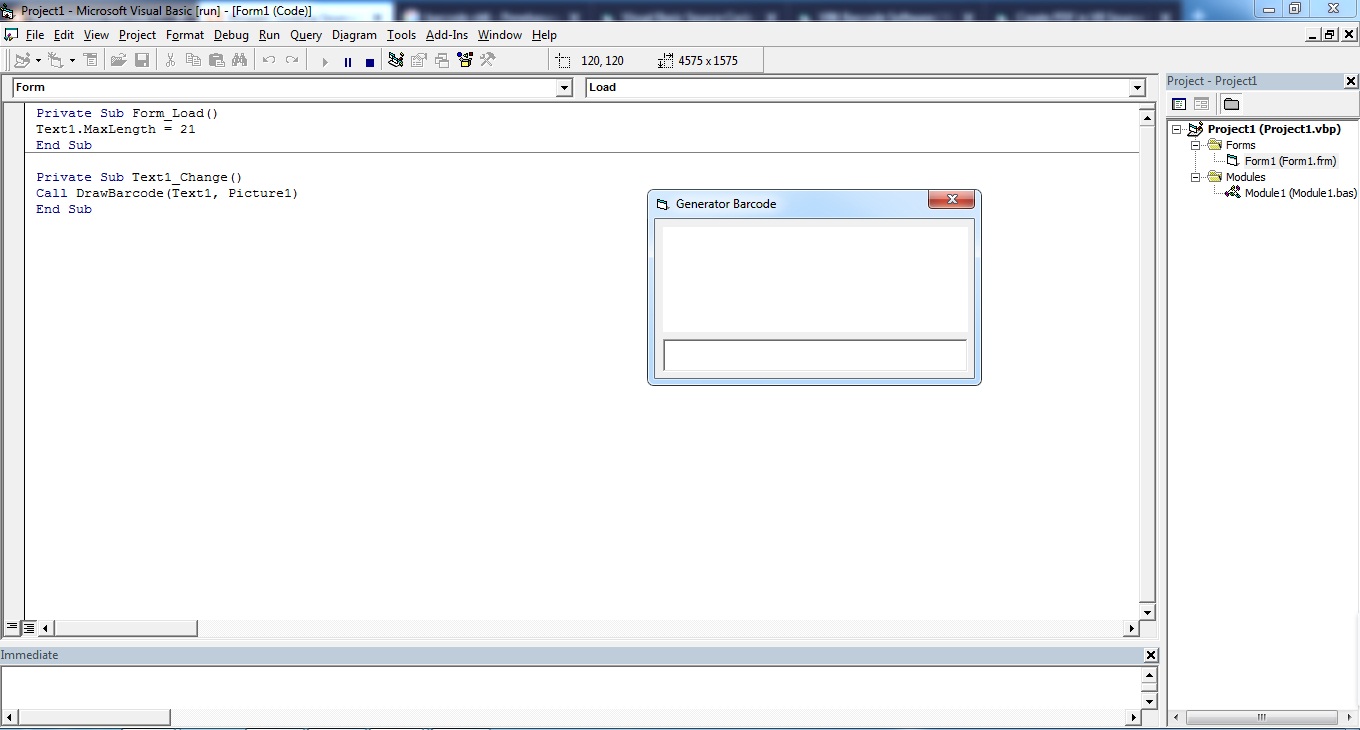Viewport: 1360px width, 730px height.
Task: Click the Add Form toolbar icon
Action: (56, 60)
